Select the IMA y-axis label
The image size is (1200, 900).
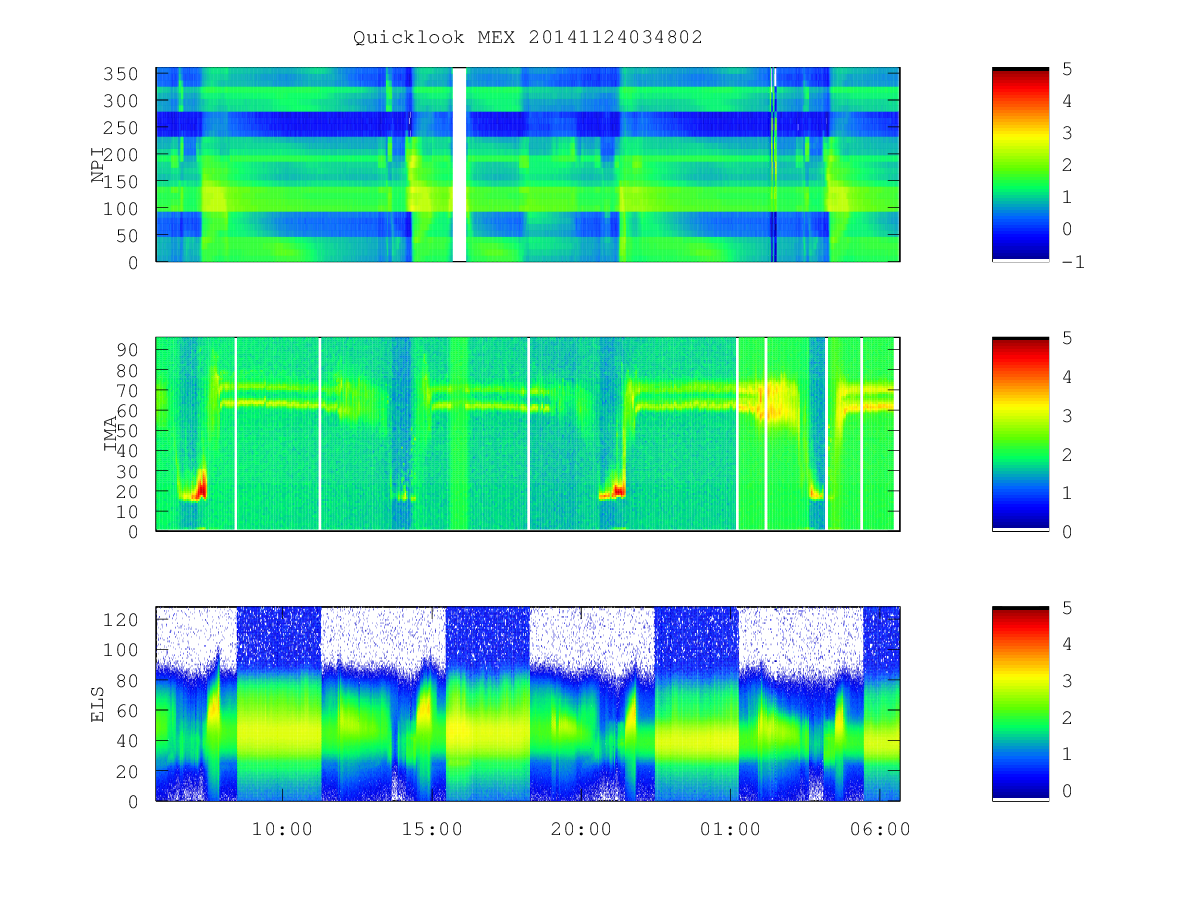[x=110, y=435]
